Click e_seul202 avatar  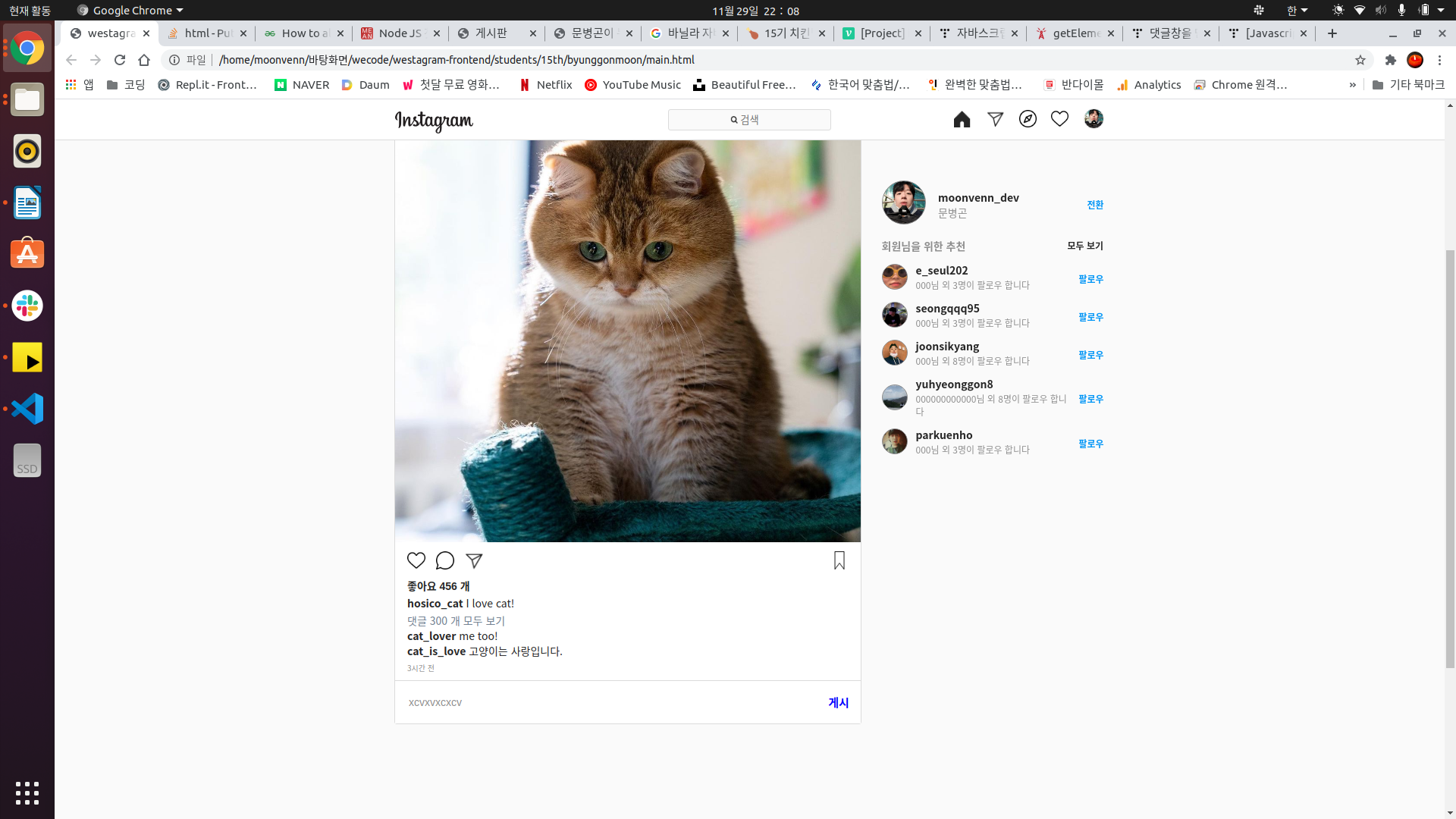(x=895, y=277)
